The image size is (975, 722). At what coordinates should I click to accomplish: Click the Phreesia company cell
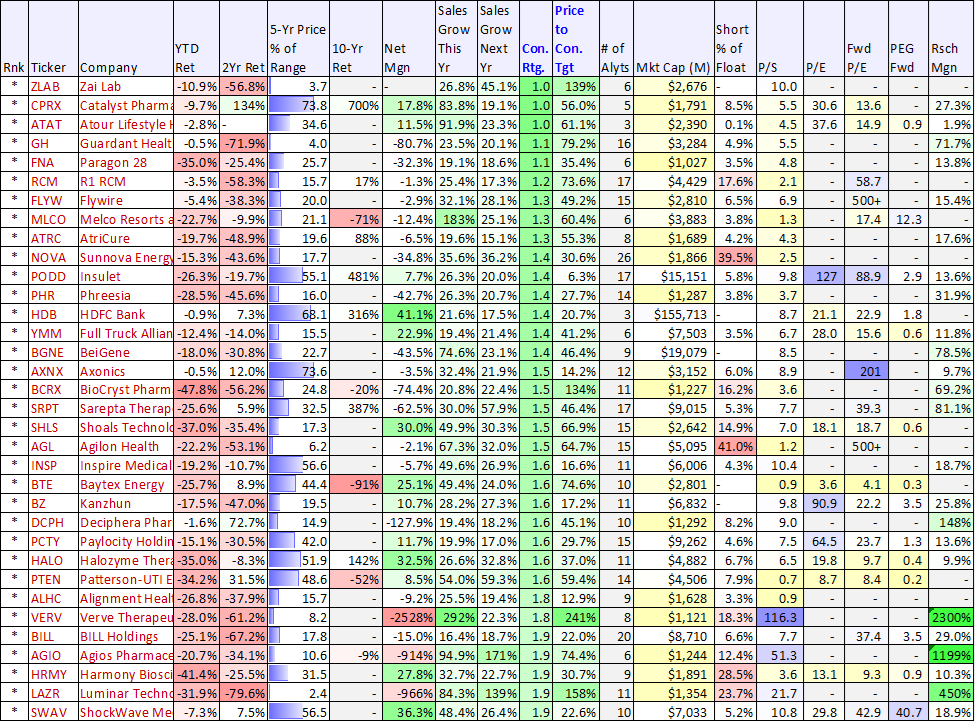pos(126,295)
